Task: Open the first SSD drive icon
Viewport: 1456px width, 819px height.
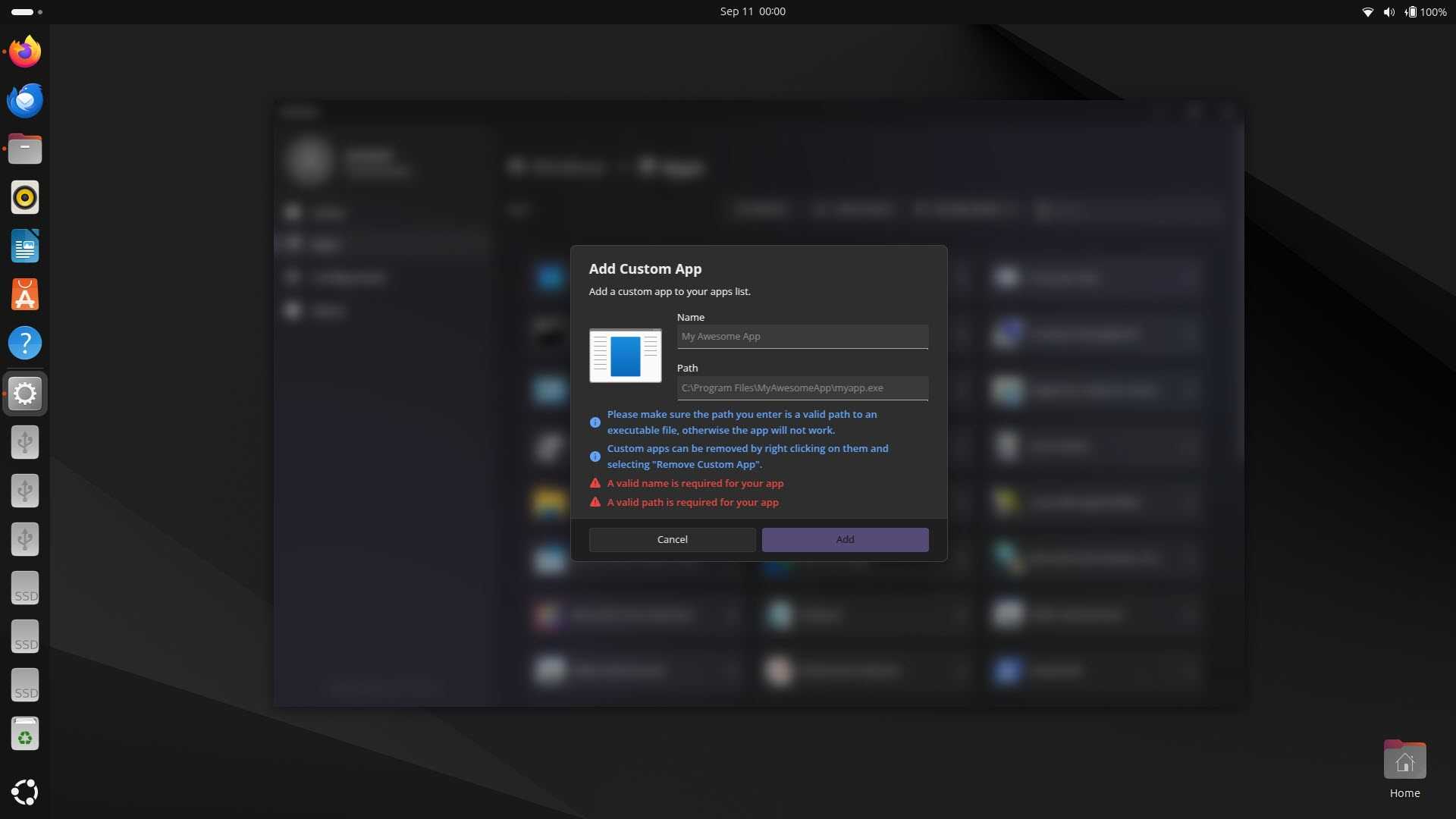Action: tap(25, 588)
